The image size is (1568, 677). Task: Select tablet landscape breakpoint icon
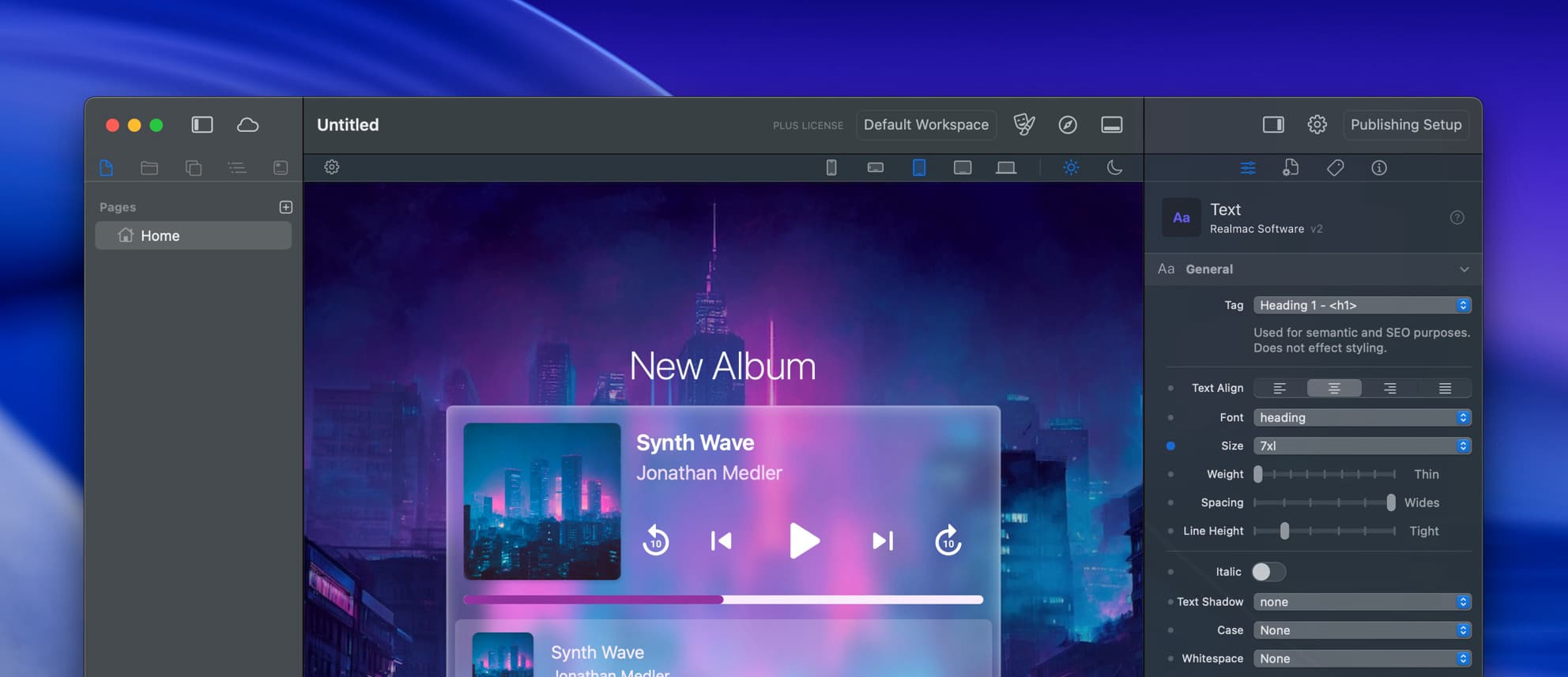(963, 167)
